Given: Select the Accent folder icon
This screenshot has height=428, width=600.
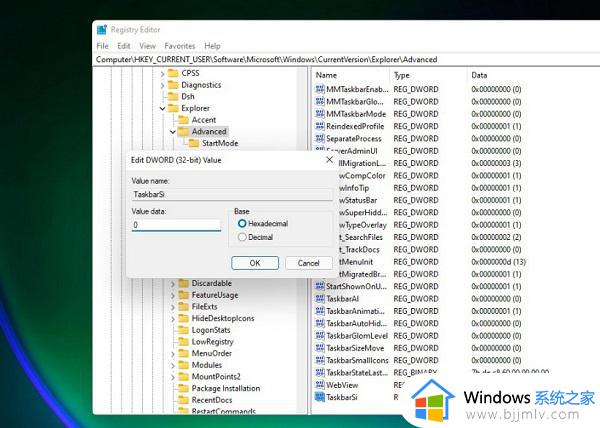Looking at the screenshot, I should [184, 120].
